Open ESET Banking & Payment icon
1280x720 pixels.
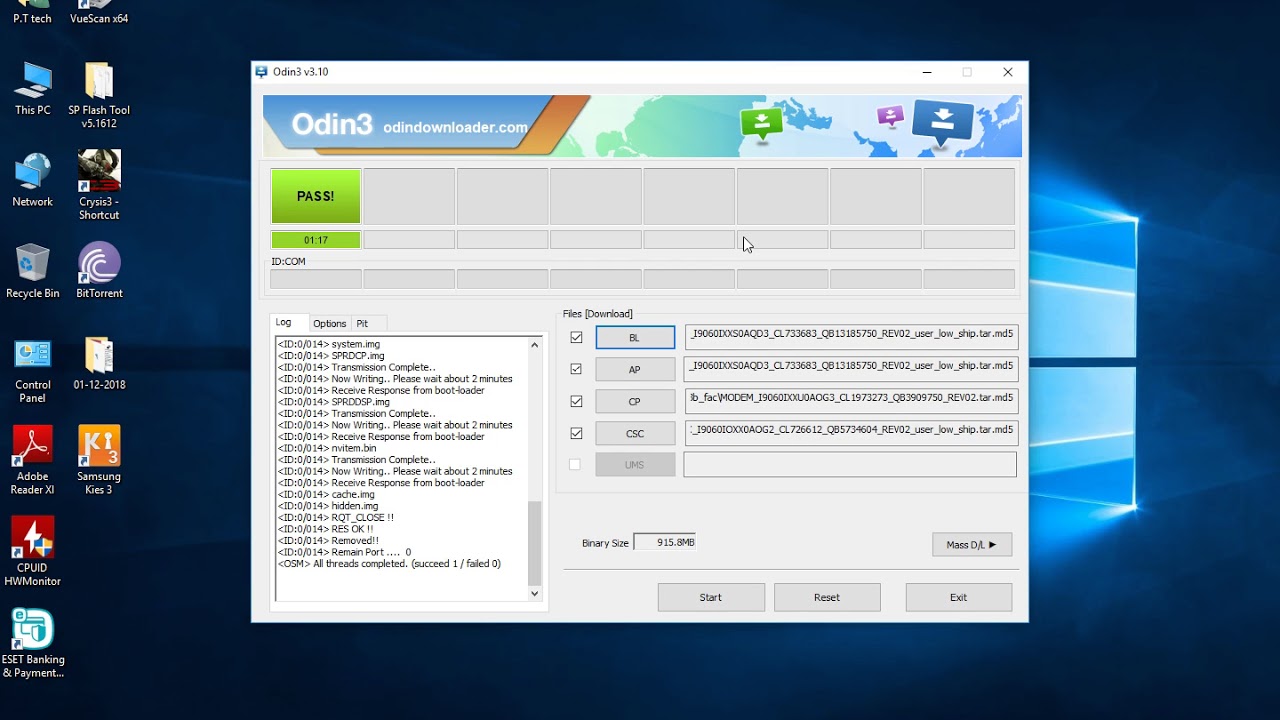tap(33, 644)
